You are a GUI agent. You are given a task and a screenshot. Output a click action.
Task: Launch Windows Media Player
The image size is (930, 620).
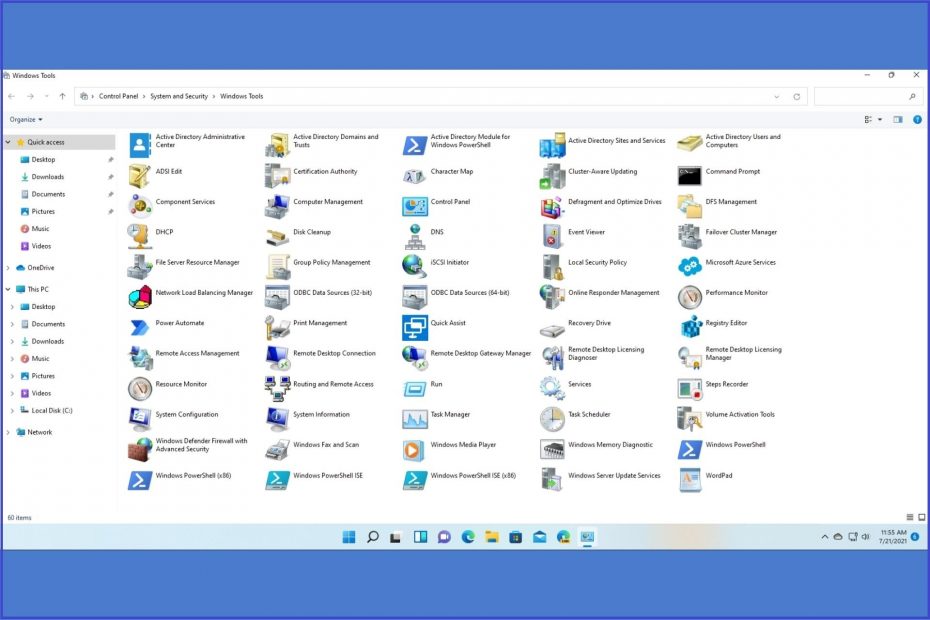tap(415, 446)
